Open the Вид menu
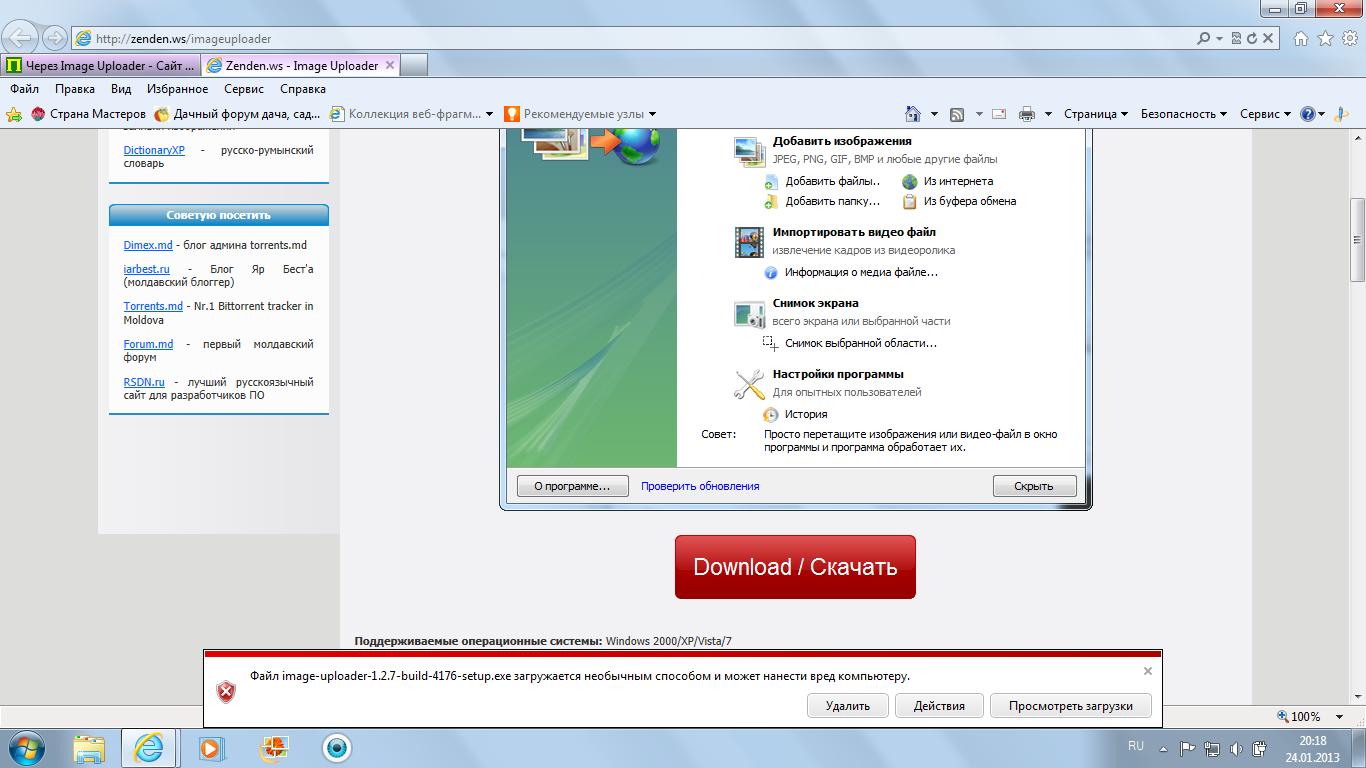The image size is (1366, 768). [121, 89]
